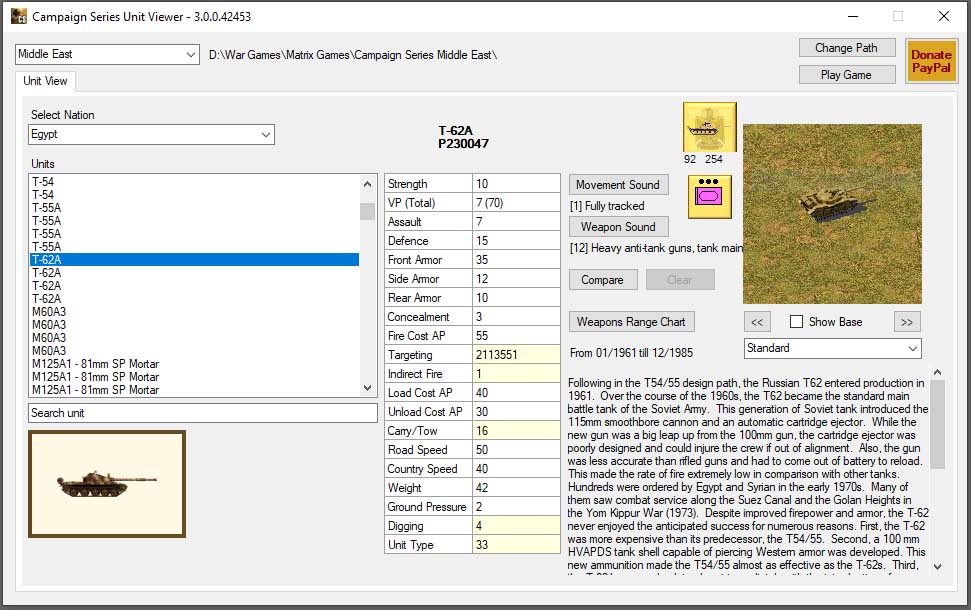Screen dimensions: 971x610
Task: Minimize the Unit Viewer window
Action: point(853,16)
